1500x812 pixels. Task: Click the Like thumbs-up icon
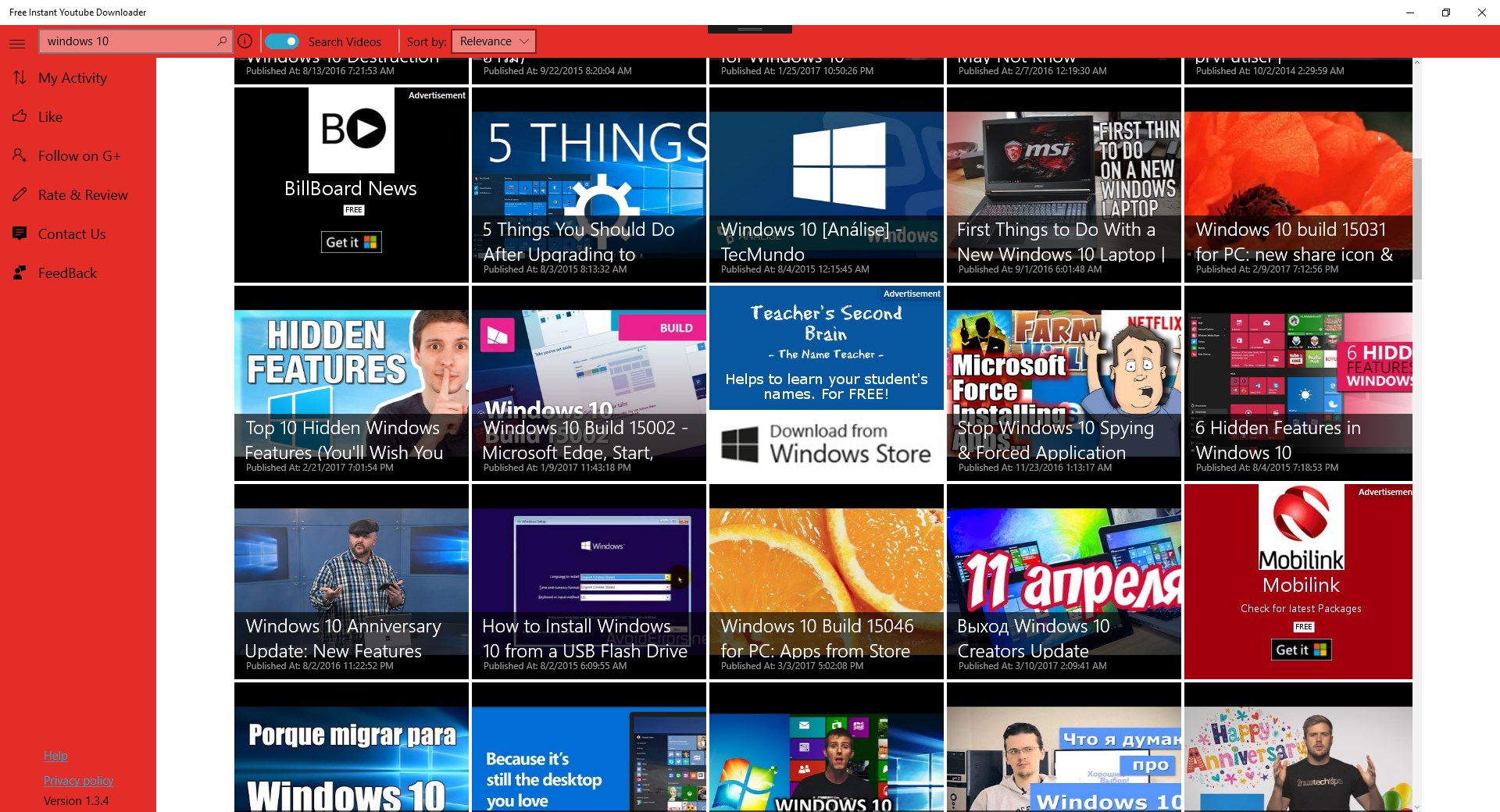pyautogui.click(x=20, y=116)
